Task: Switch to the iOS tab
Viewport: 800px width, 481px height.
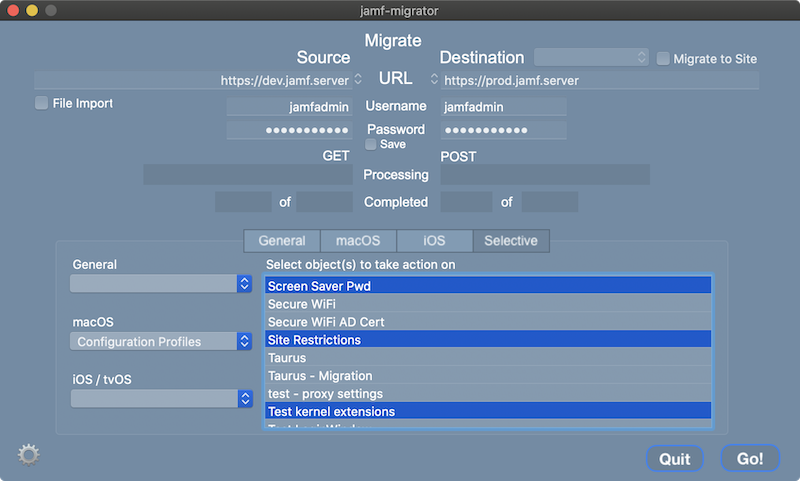Action: [434, 241]
